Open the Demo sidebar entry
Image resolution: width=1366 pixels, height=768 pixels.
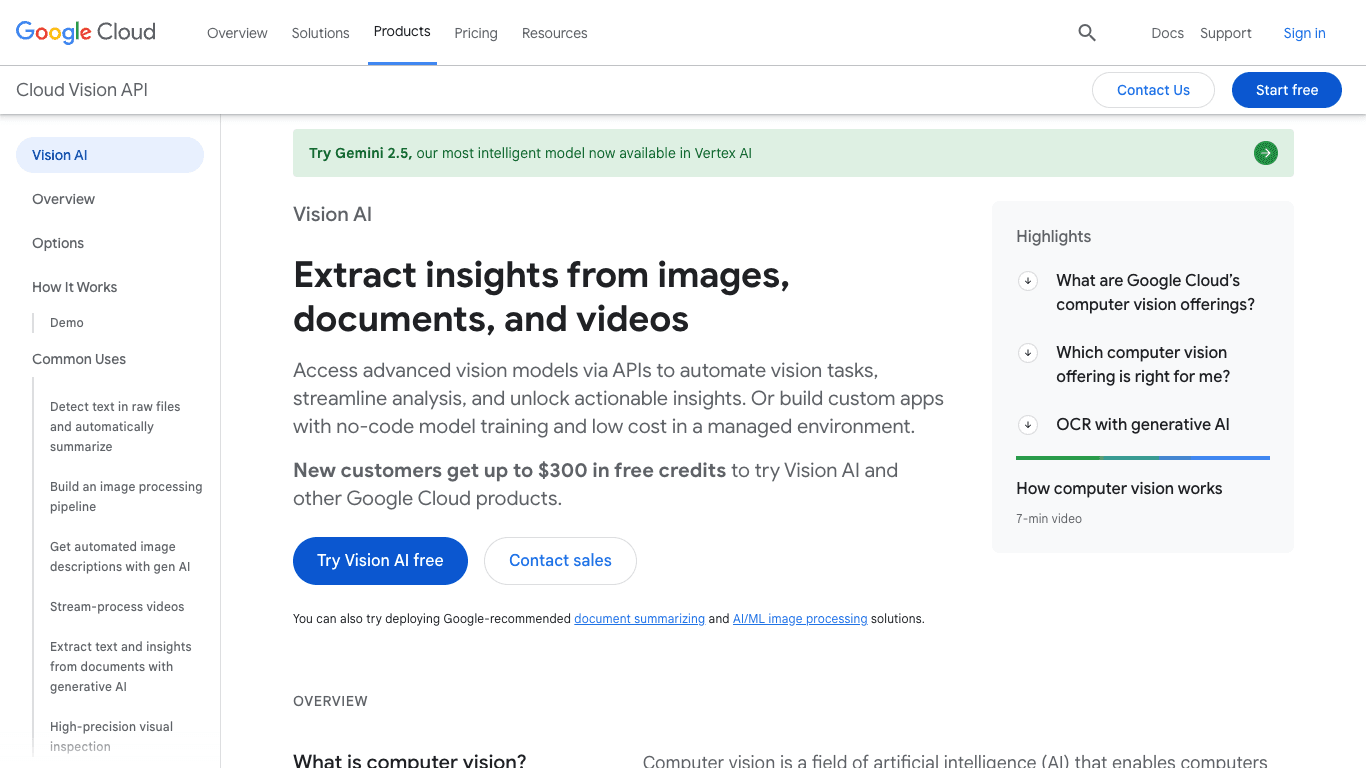[x=67, y=323]
